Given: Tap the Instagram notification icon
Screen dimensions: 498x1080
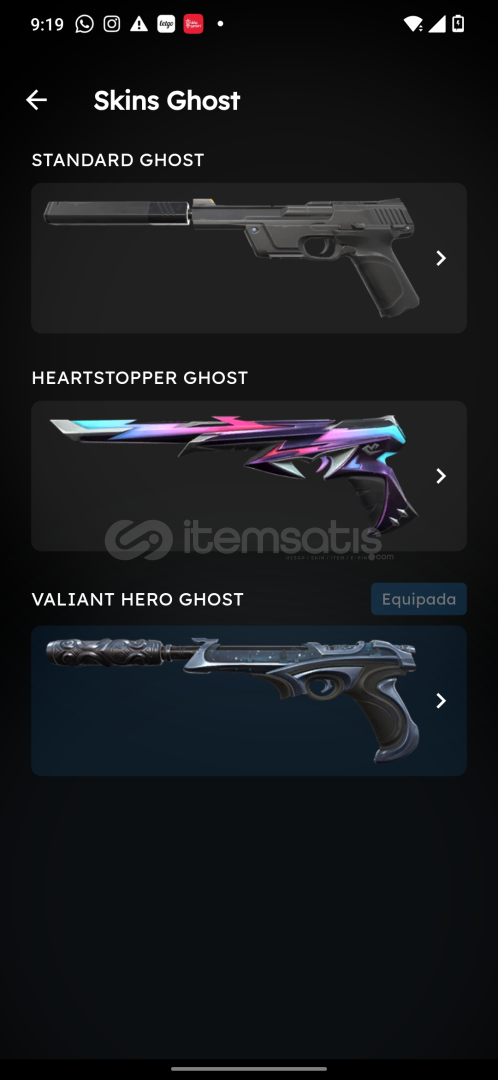Looking at the screenshot, I should 112,24.
